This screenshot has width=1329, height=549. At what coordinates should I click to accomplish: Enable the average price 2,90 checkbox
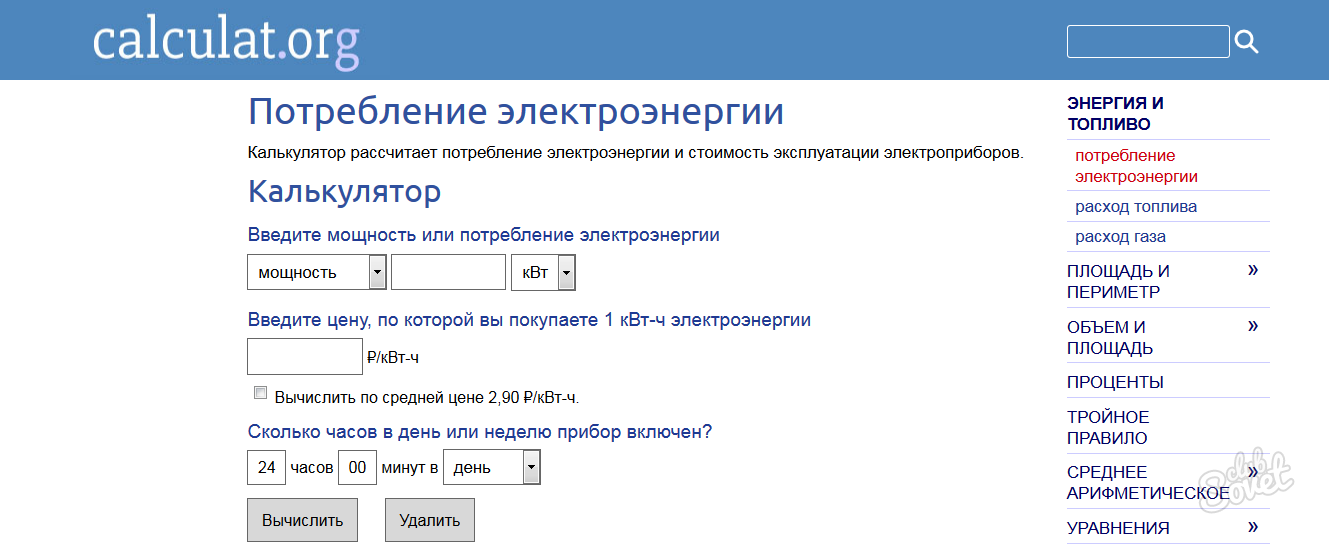(261, 393)
